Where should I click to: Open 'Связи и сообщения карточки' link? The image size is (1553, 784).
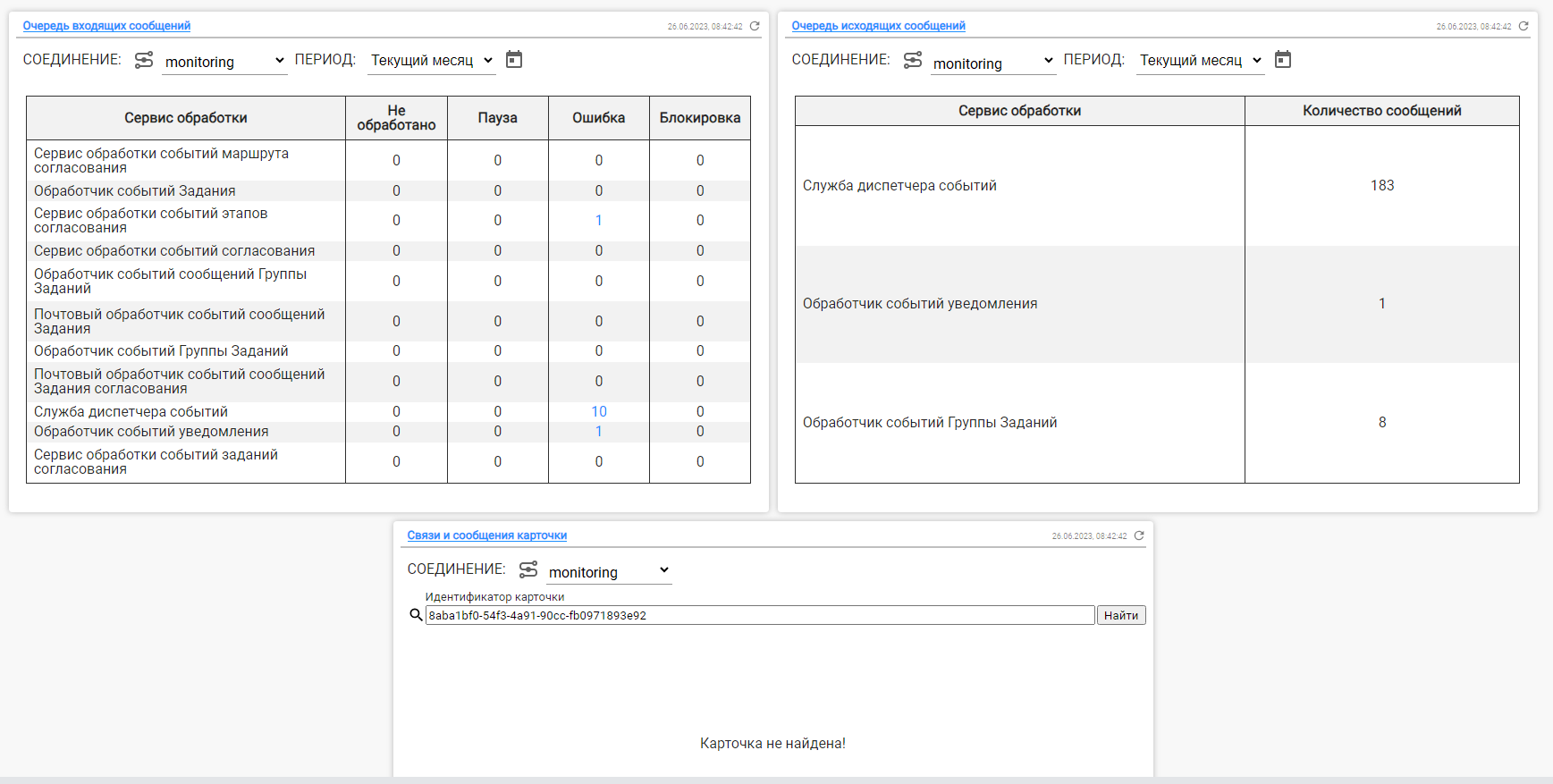[487, 535]
